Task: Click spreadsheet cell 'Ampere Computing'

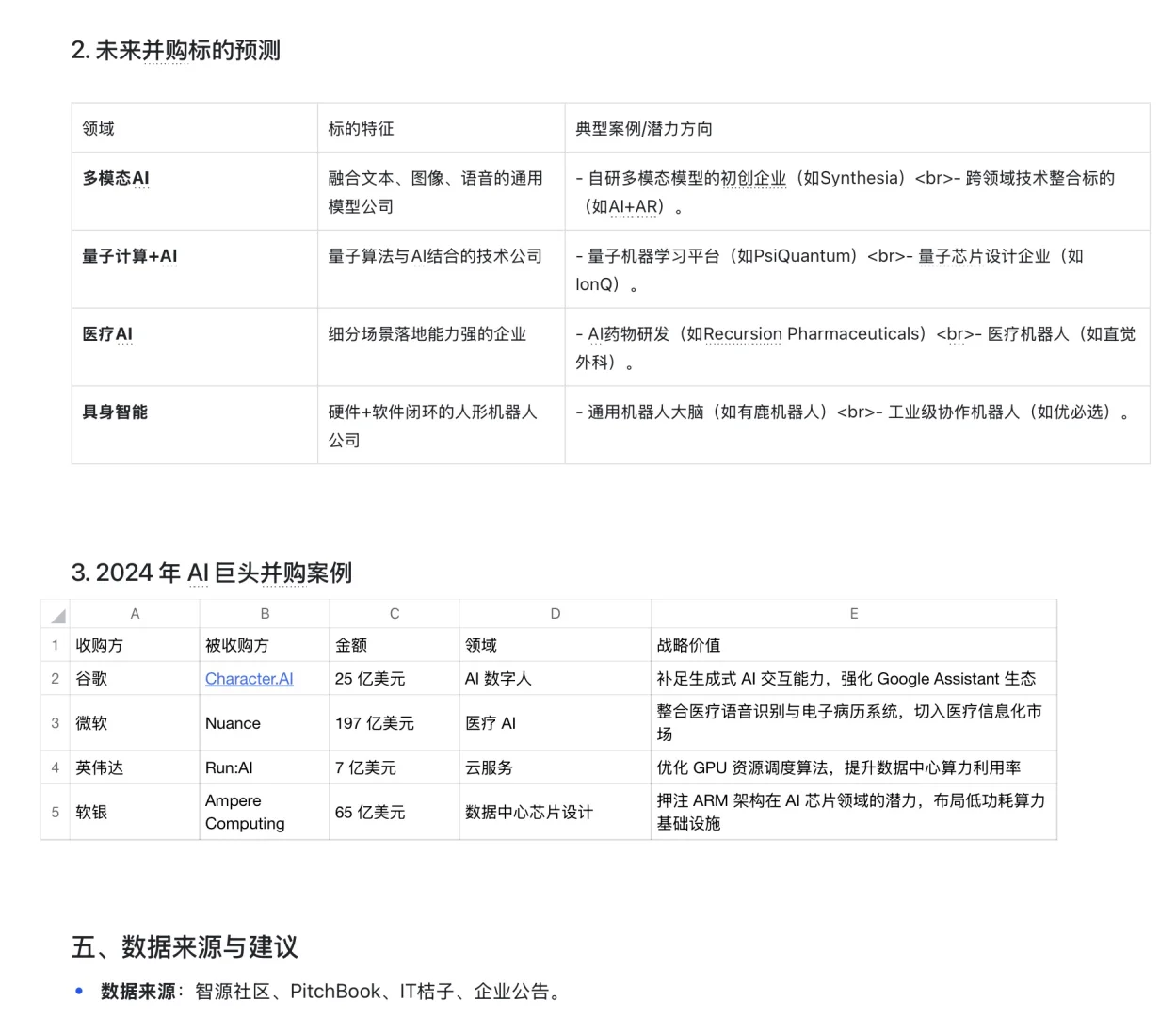Action: point(265,812)
